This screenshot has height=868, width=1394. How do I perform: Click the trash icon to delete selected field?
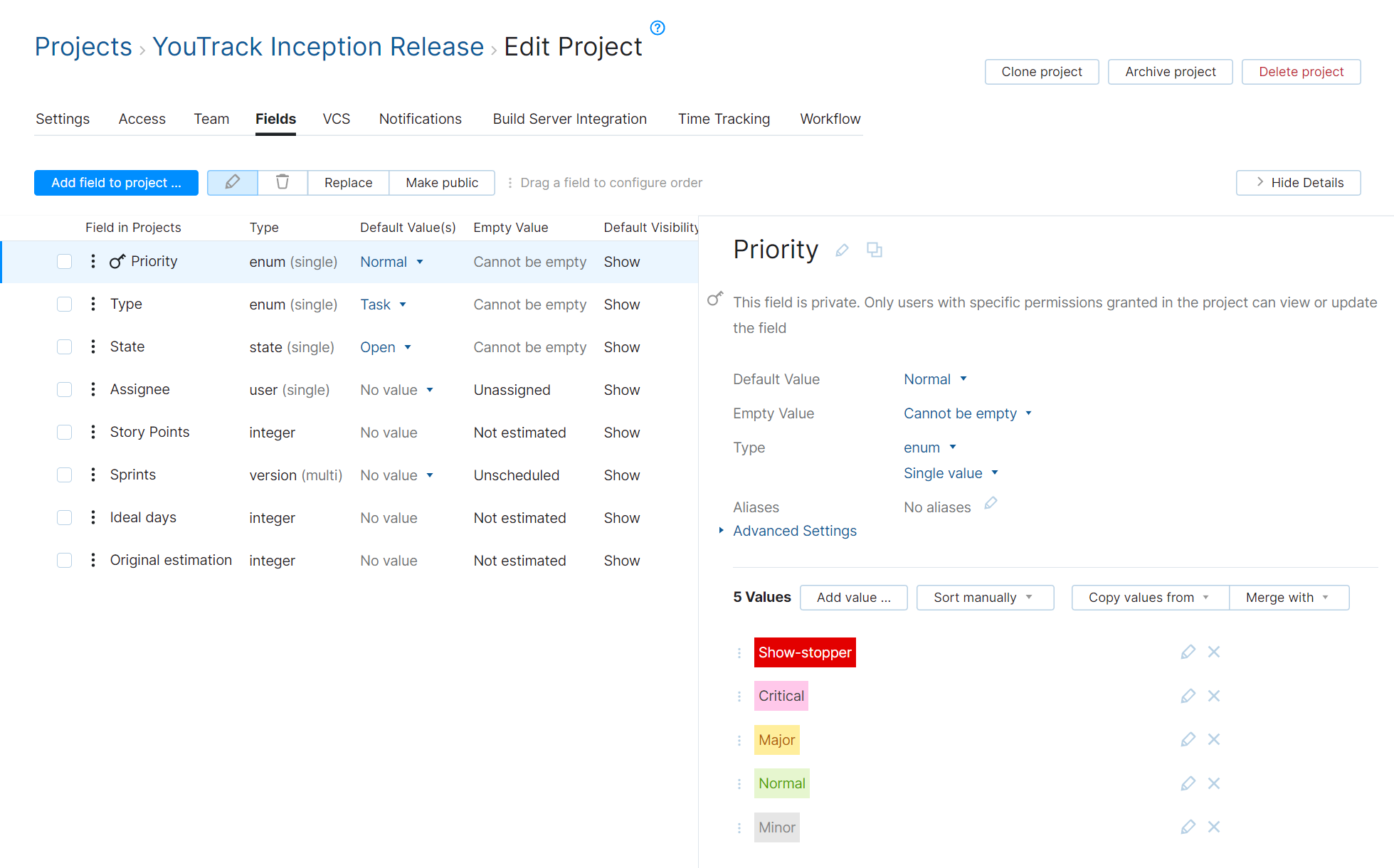282,183
